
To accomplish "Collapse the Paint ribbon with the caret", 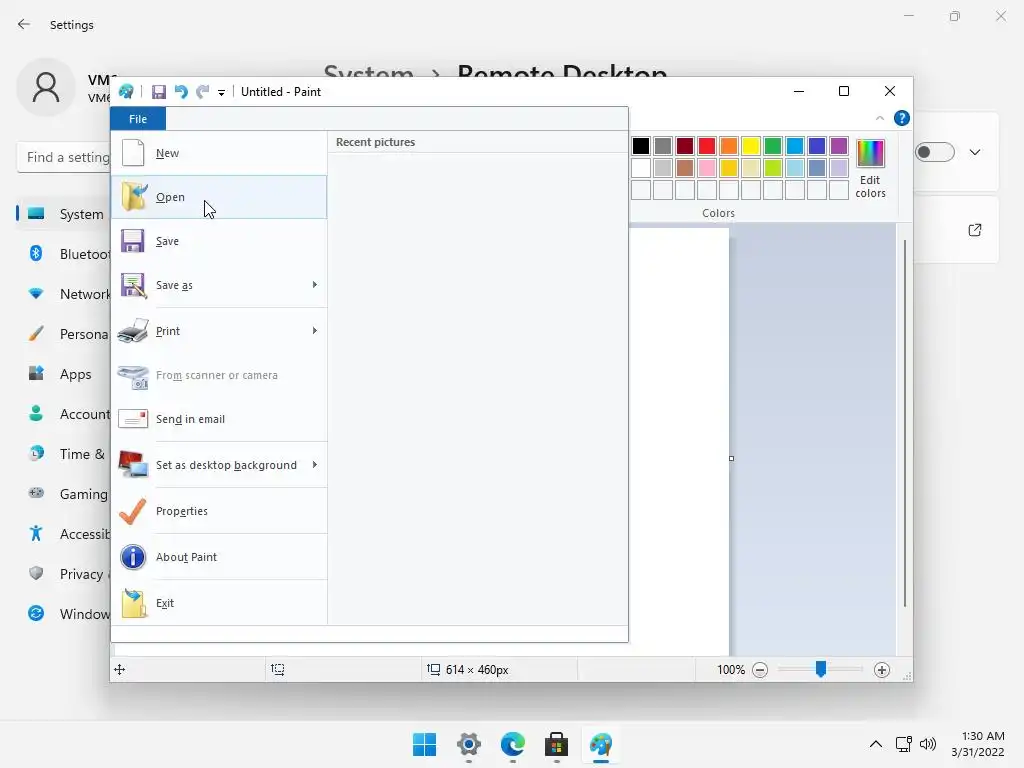I will pyautogui.click(x=880, y=118).
